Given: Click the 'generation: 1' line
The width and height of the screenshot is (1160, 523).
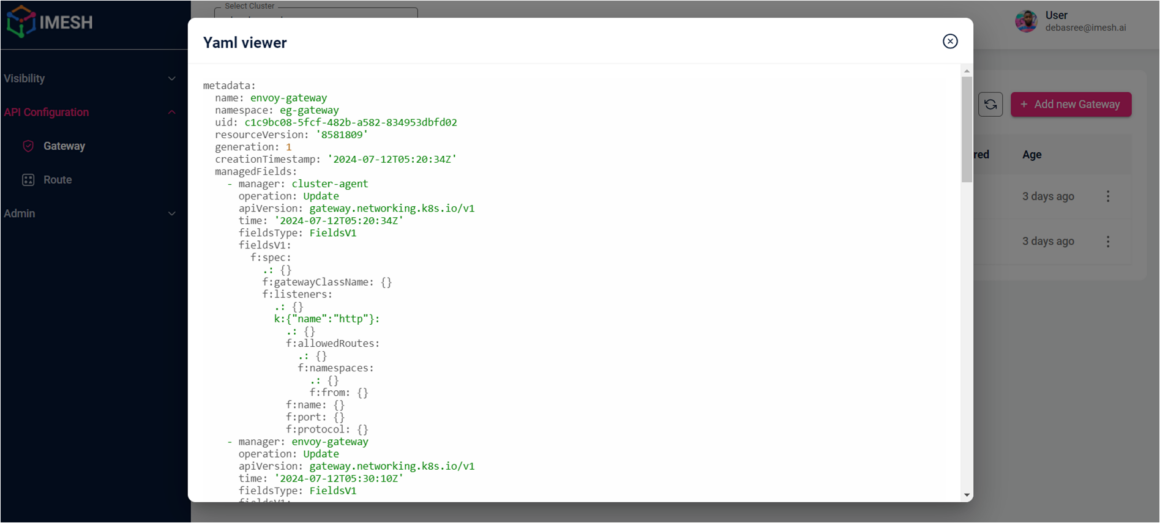Looking at the screenshot, I should 253,146.
